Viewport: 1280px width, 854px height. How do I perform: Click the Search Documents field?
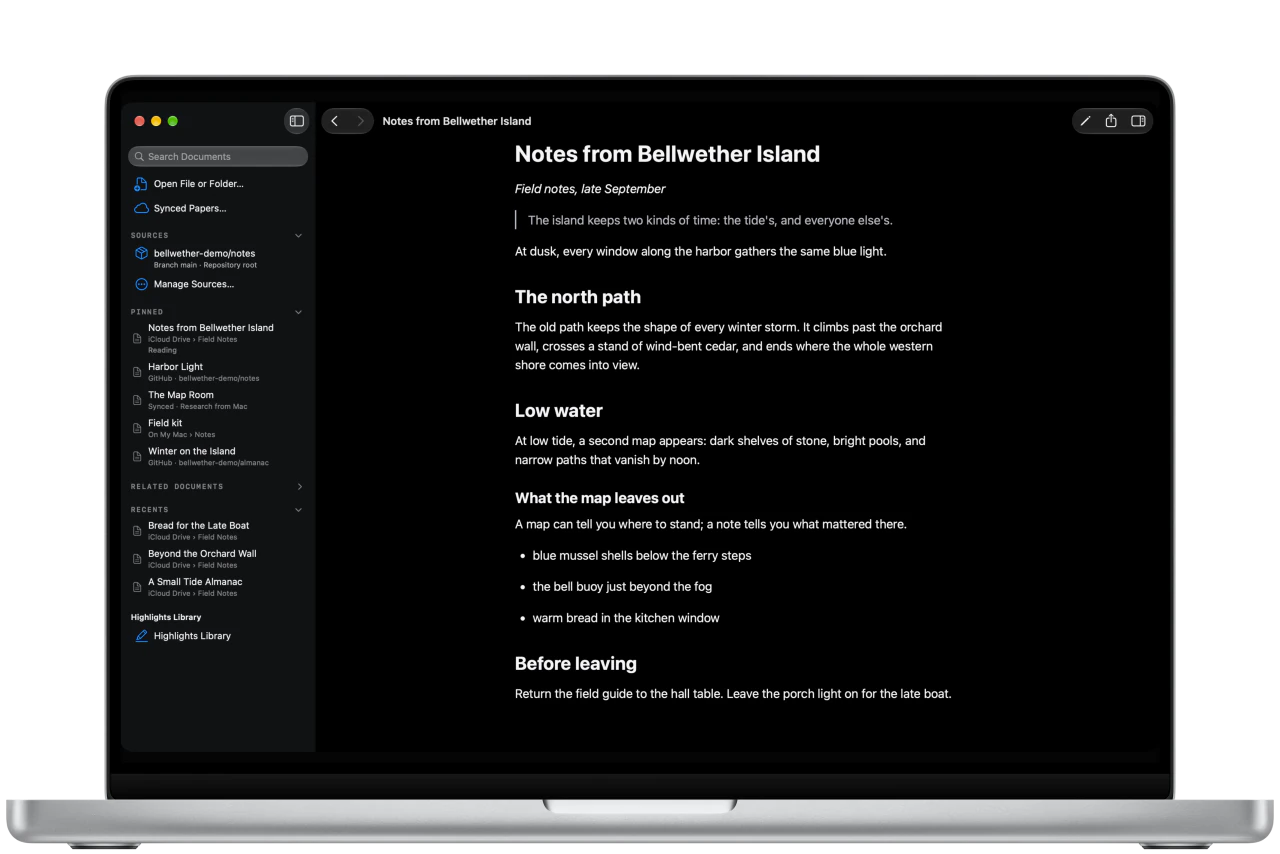pyautogui.click(x=218, y=157)
